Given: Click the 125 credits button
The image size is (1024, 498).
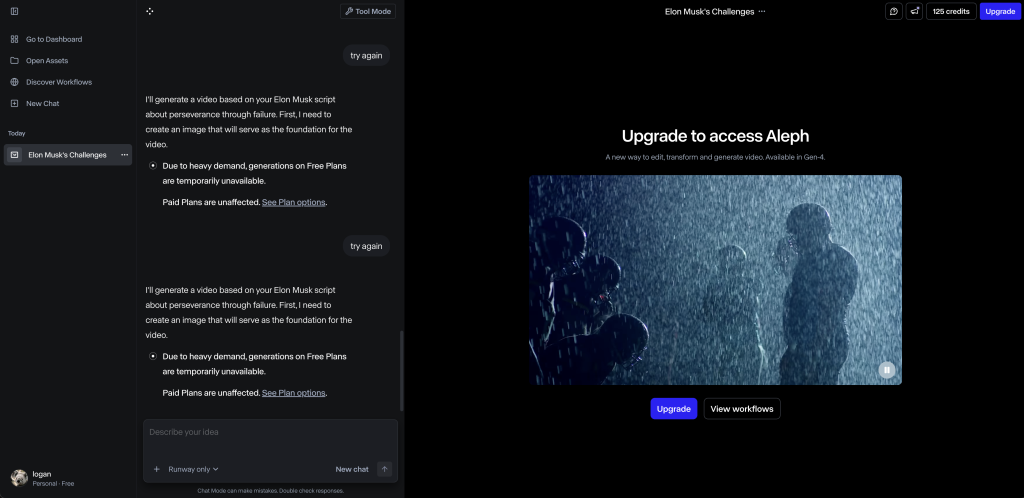Looking at the screenshot, I should 951,11.
